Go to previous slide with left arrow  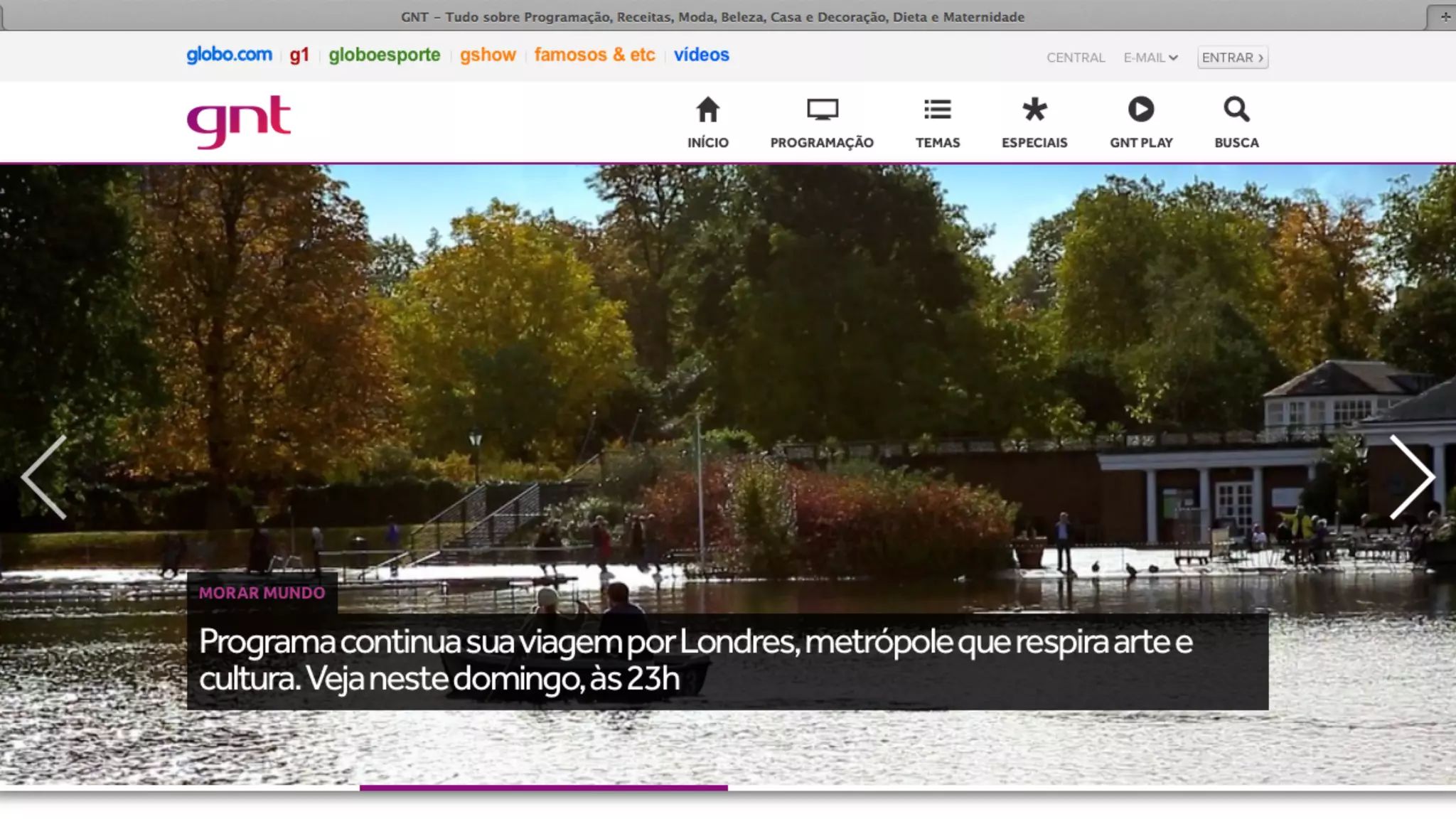pos(44,476)
